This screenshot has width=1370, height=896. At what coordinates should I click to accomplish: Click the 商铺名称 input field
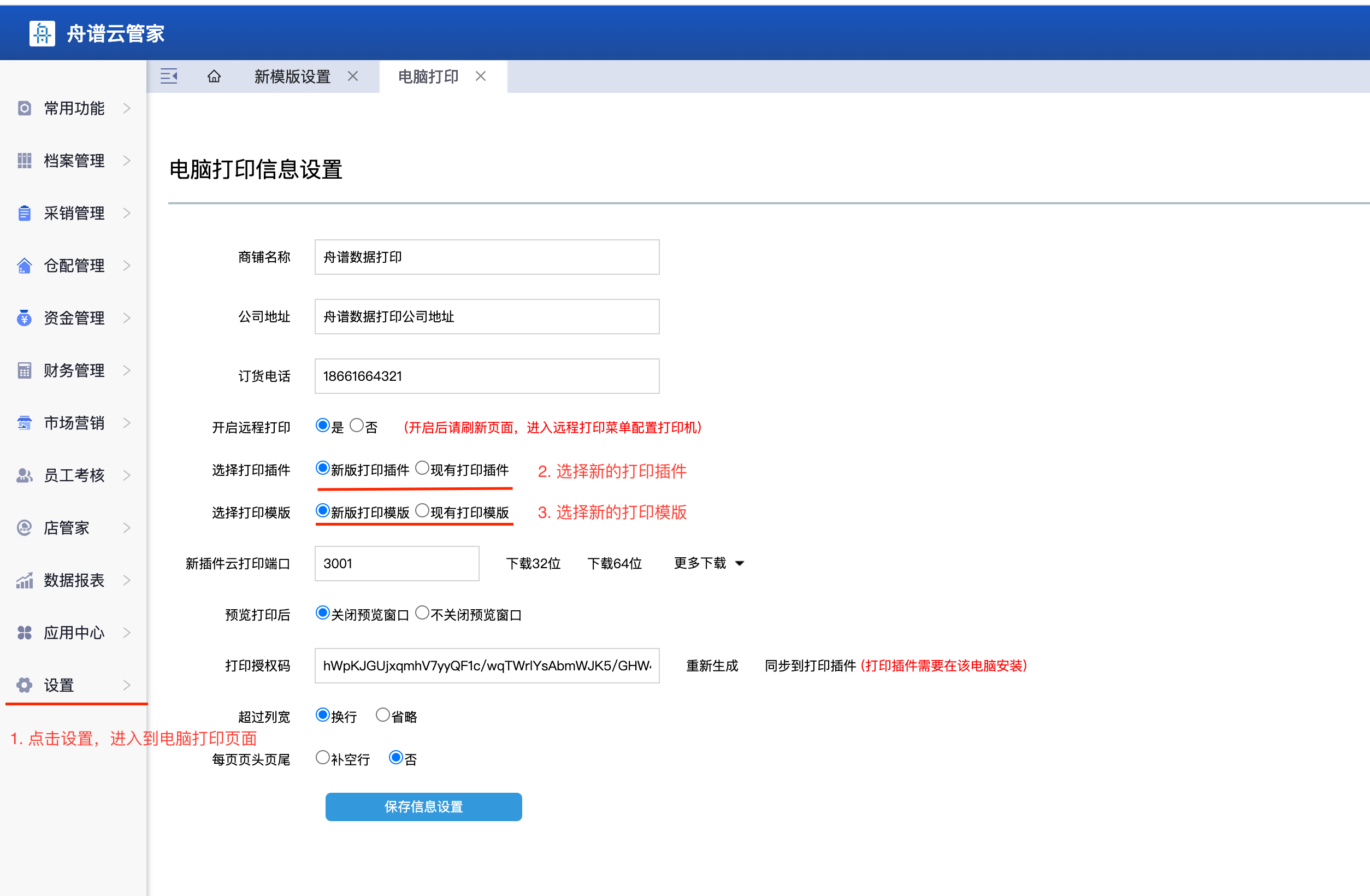[487, 257]
